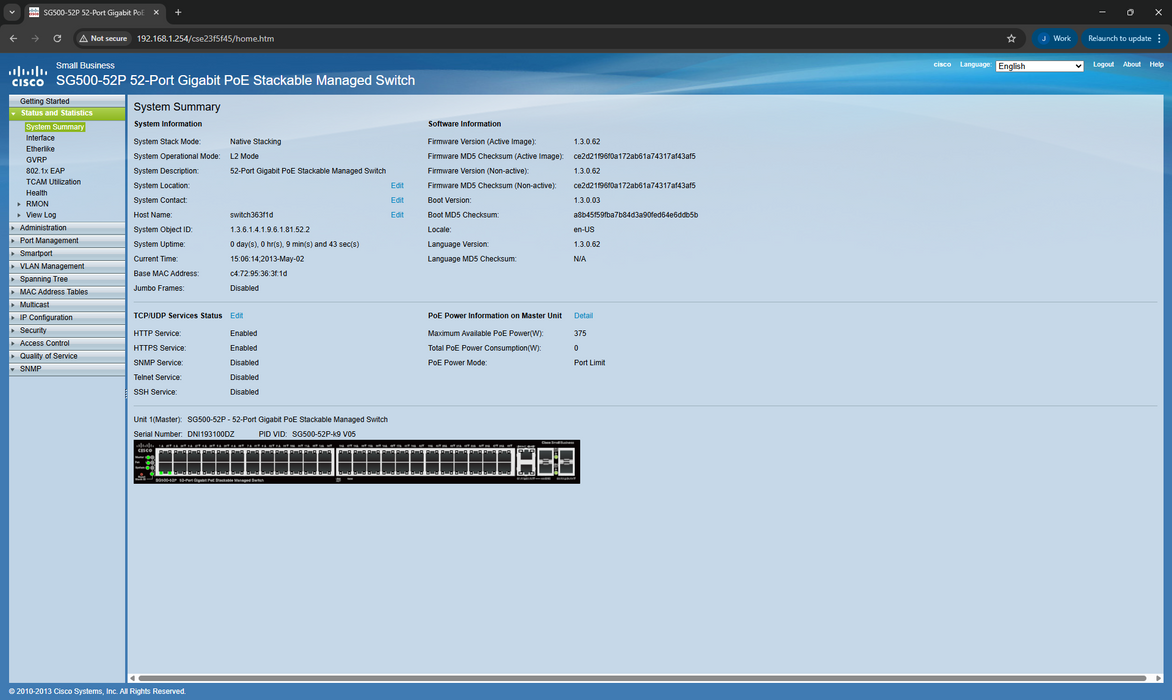Open a new browser tab
1172x700 pixels.
pyautogui.click(x=178, y=12)
